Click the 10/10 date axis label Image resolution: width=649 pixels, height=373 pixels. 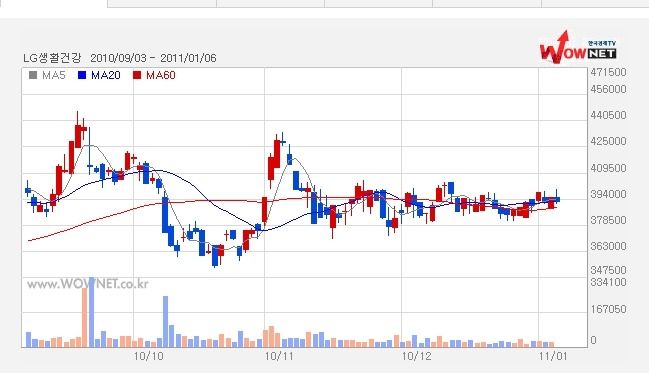tap(149, 356)
